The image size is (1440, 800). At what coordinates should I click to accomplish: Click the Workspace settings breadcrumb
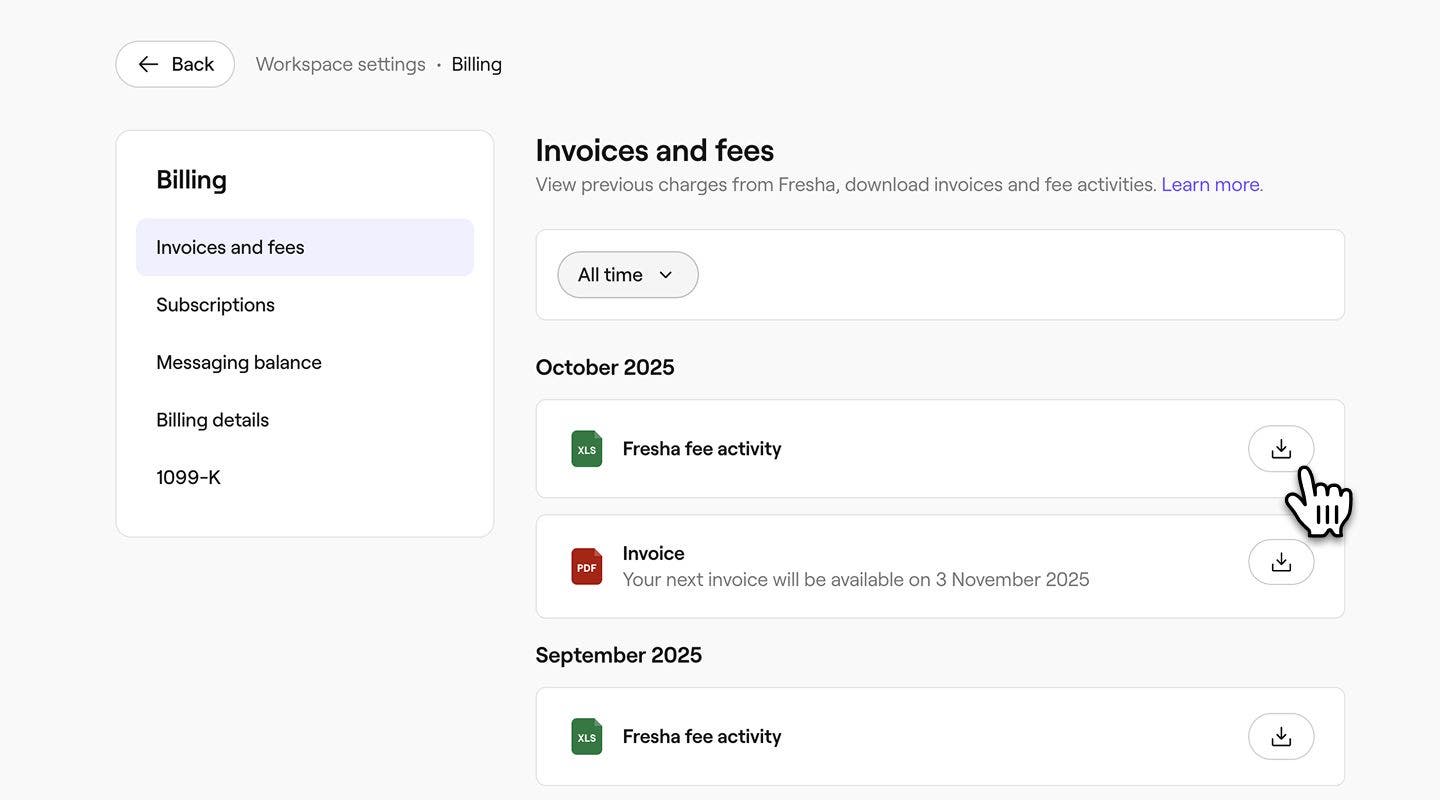(x=340, y=64)
